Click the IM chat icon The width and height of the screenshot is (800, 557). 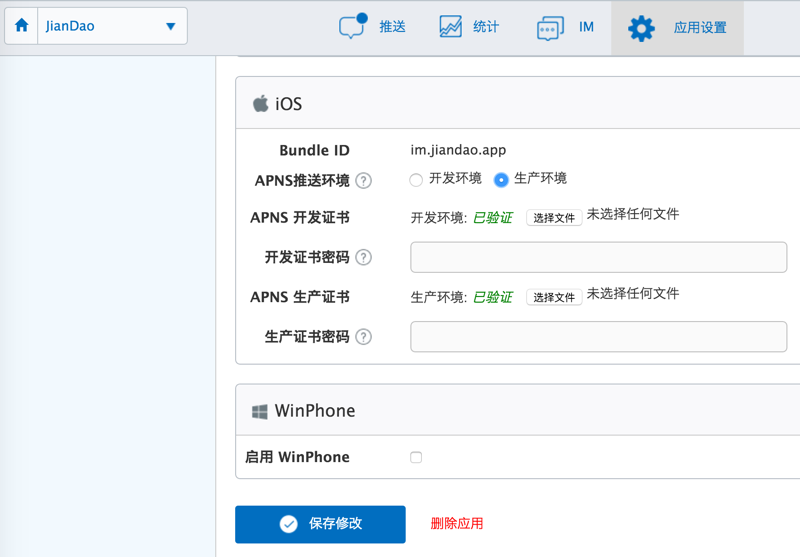(x=550, y=28)
